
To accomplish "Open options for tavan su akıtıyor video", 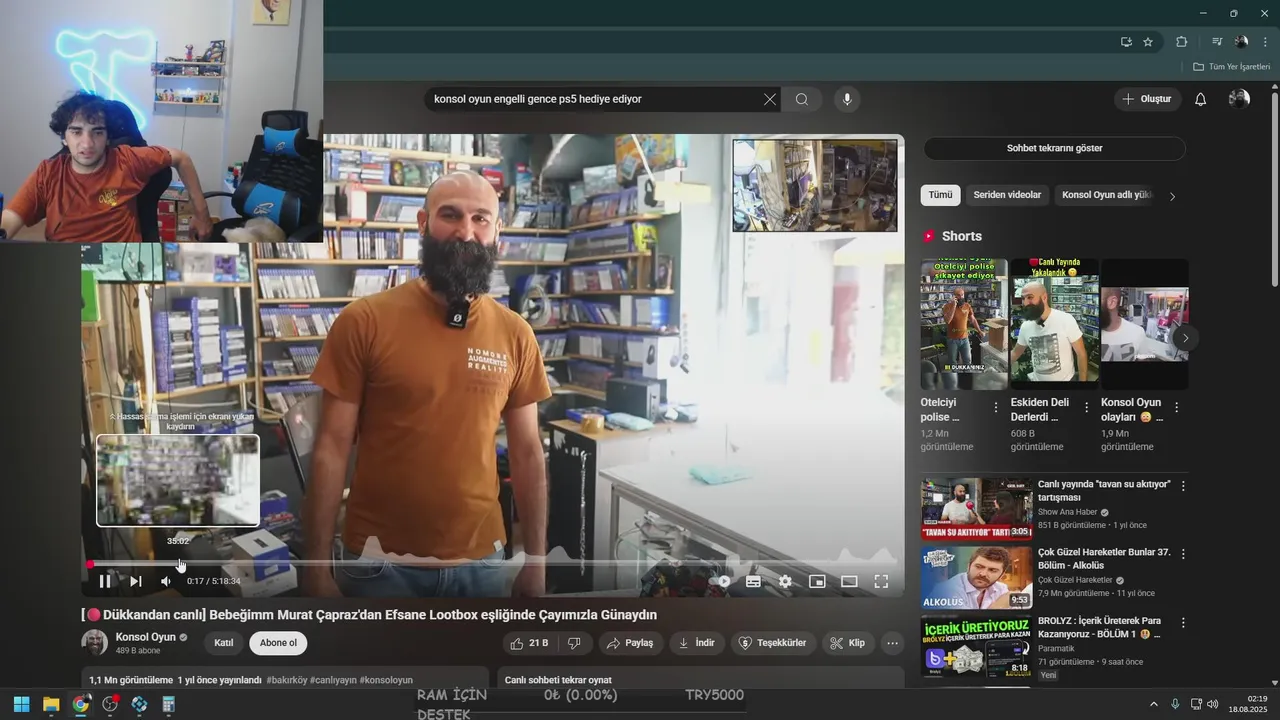I will click(1183, 486).
